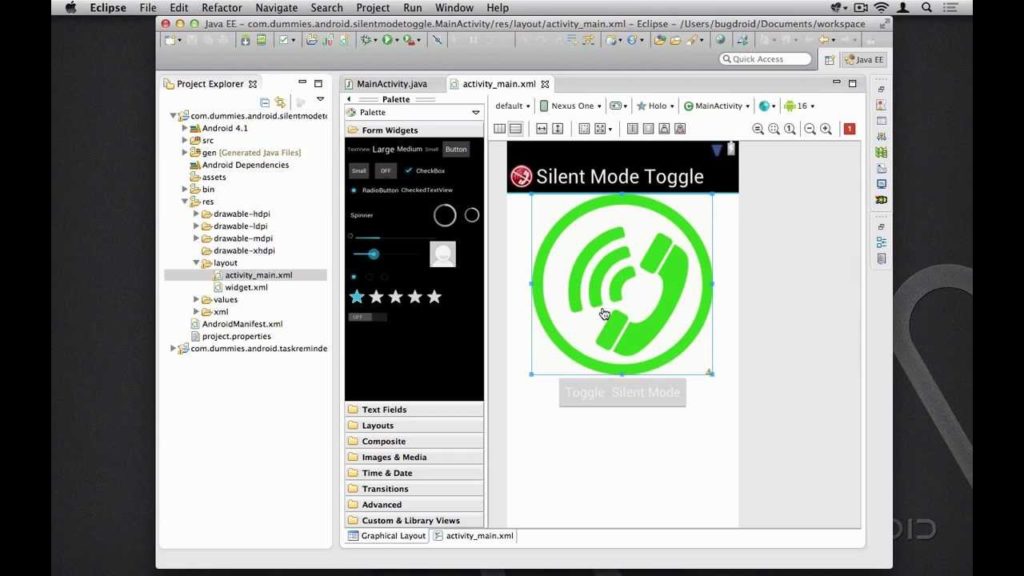Open the Nexus One device dropdown
The height and width of the screenshot is (576, 1024).
pyautogui.click(x=571, y=106)
